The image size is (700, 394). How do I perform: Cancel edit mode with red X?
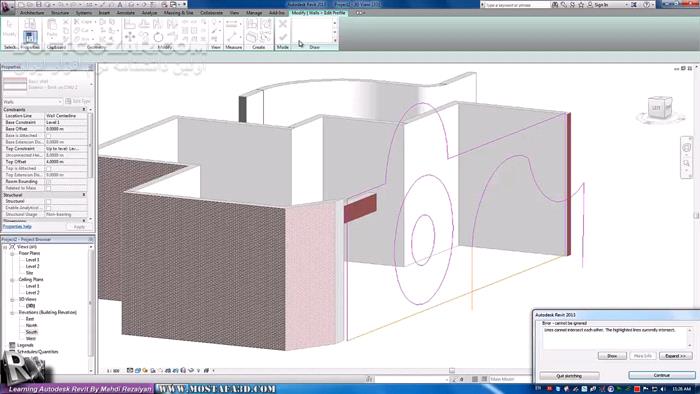pos(283,24)
